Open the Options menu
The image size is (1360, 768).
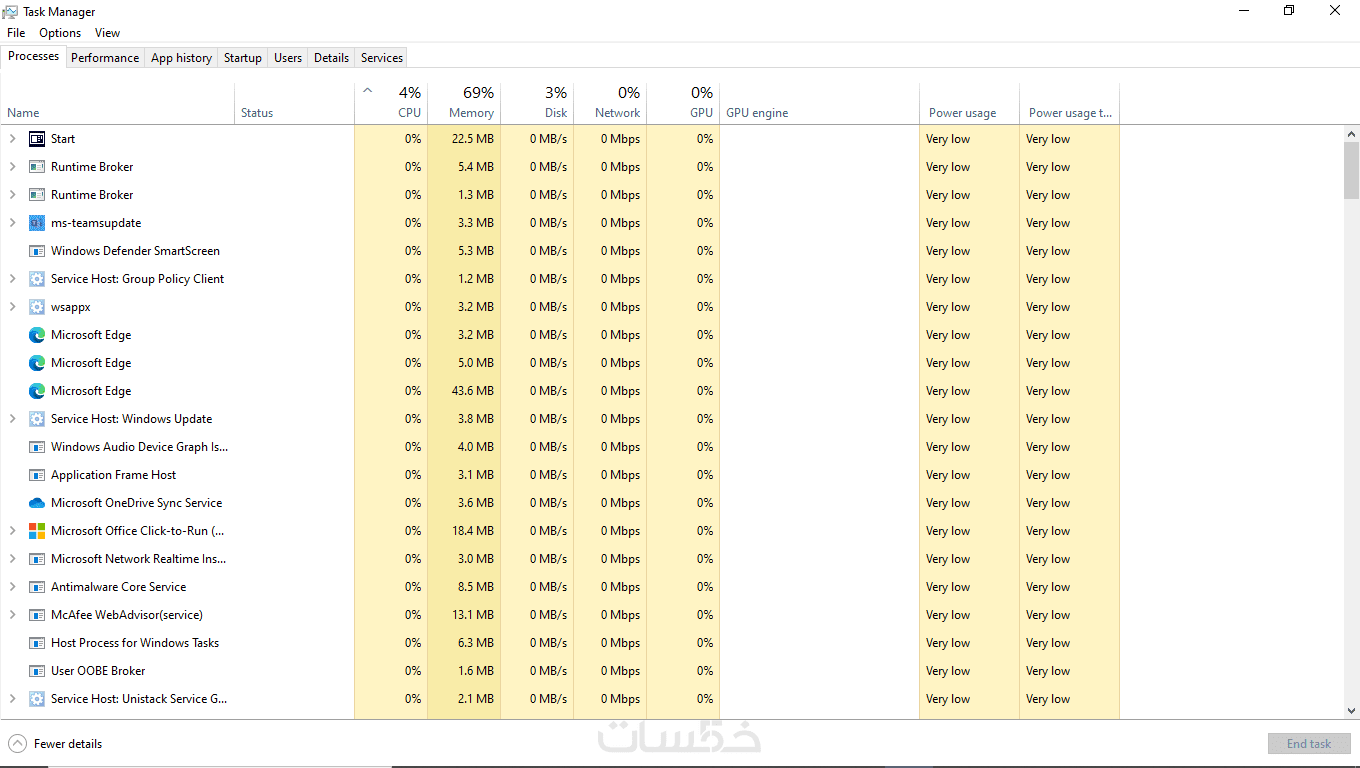coord(60,33)
